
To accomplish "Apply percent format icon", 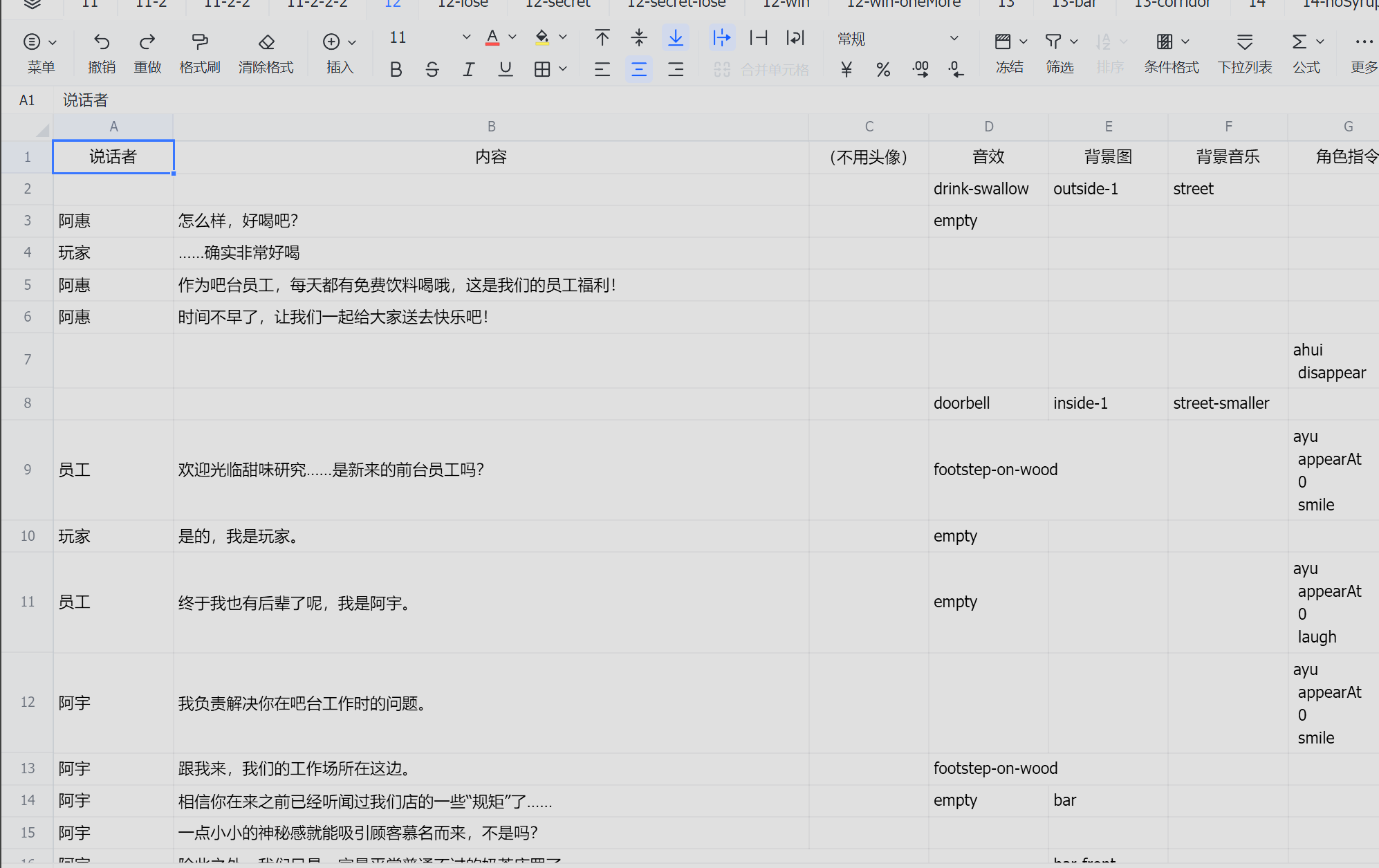I will point(883,69).
